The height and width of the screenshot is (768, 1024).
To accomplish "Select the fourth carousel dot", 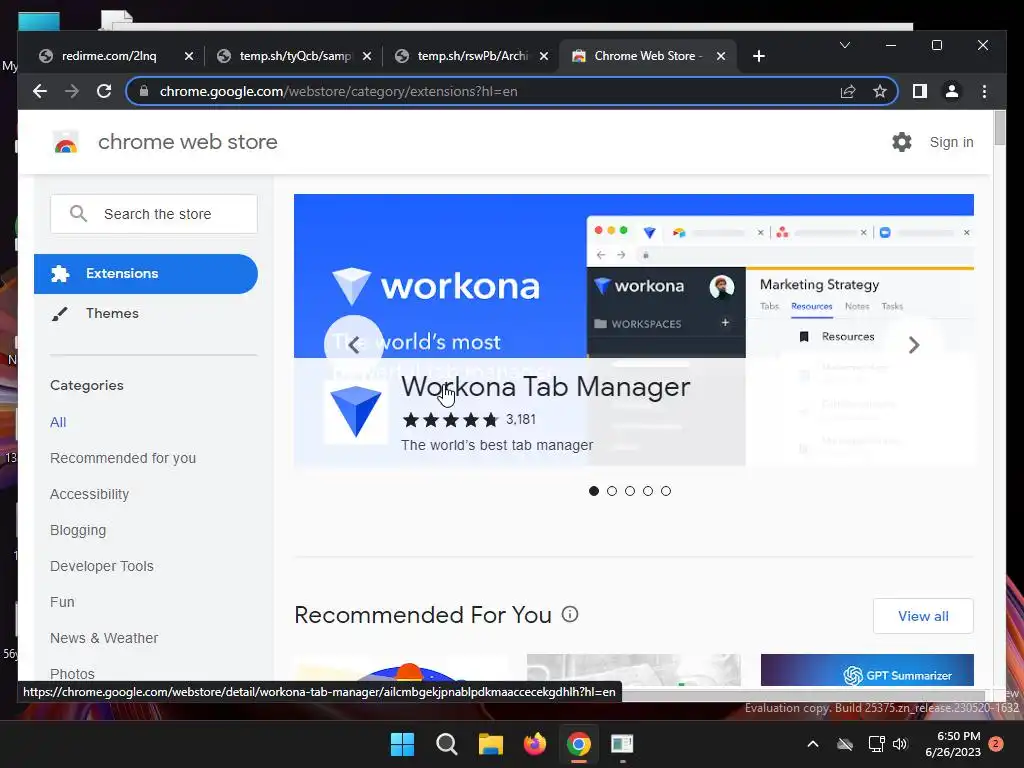I will (648, 491).
